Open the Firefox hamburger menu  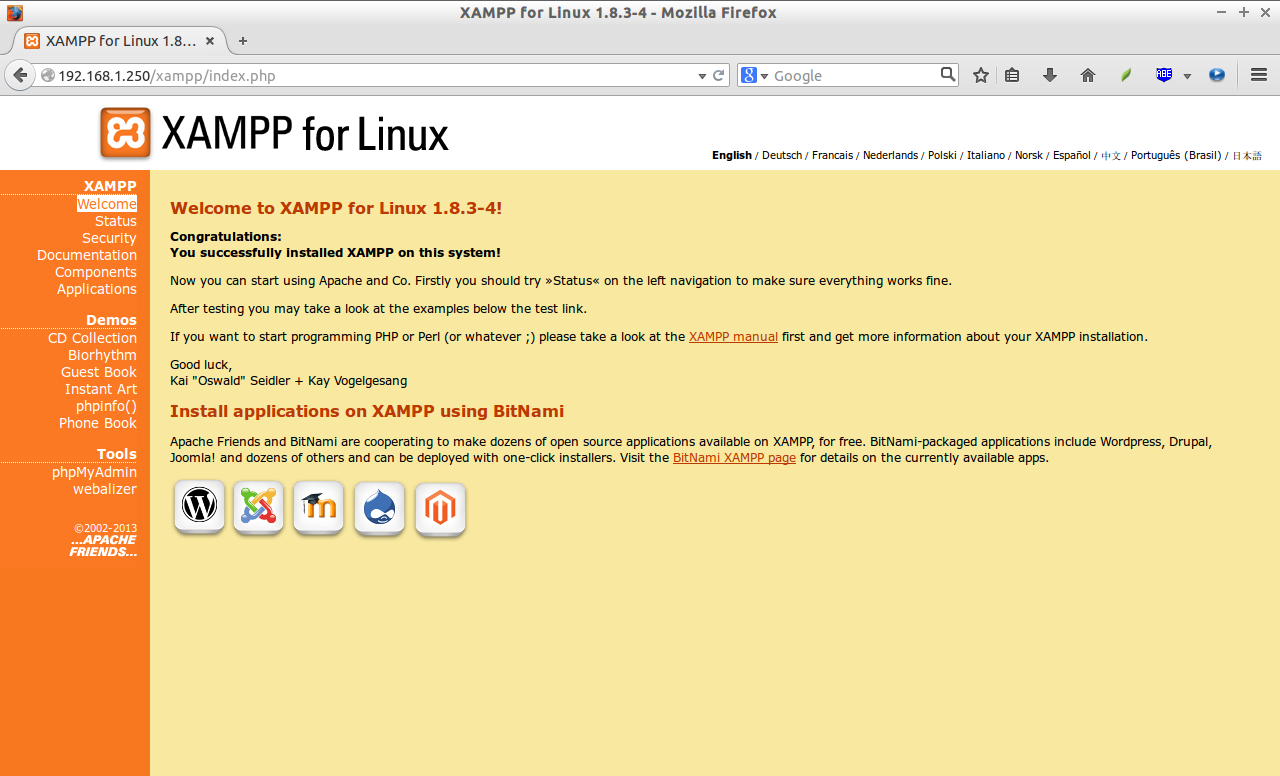point(1259,75)
